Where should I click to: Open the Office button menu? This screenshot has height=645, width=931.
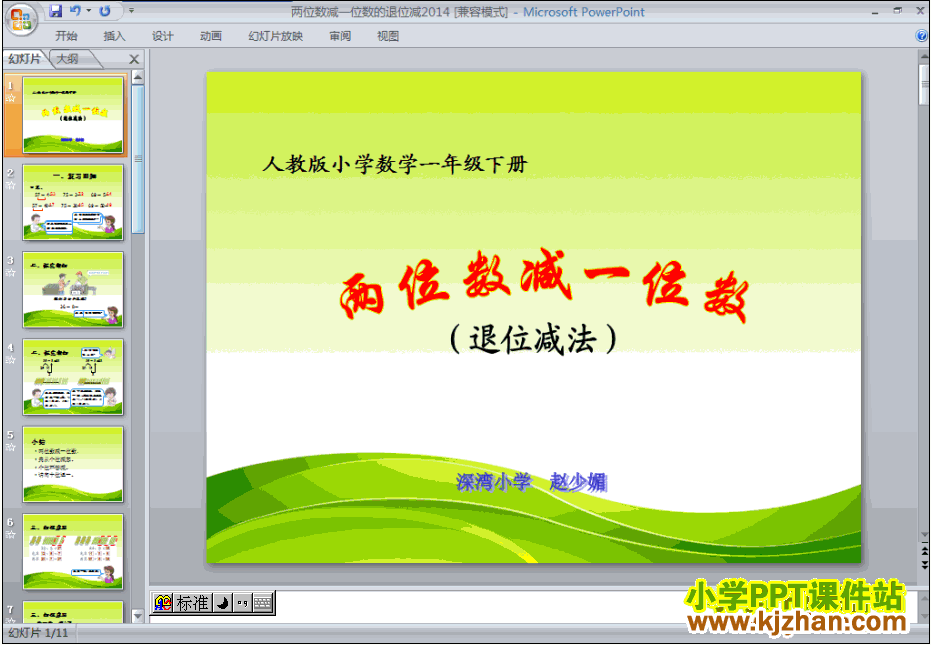(21, 19)
